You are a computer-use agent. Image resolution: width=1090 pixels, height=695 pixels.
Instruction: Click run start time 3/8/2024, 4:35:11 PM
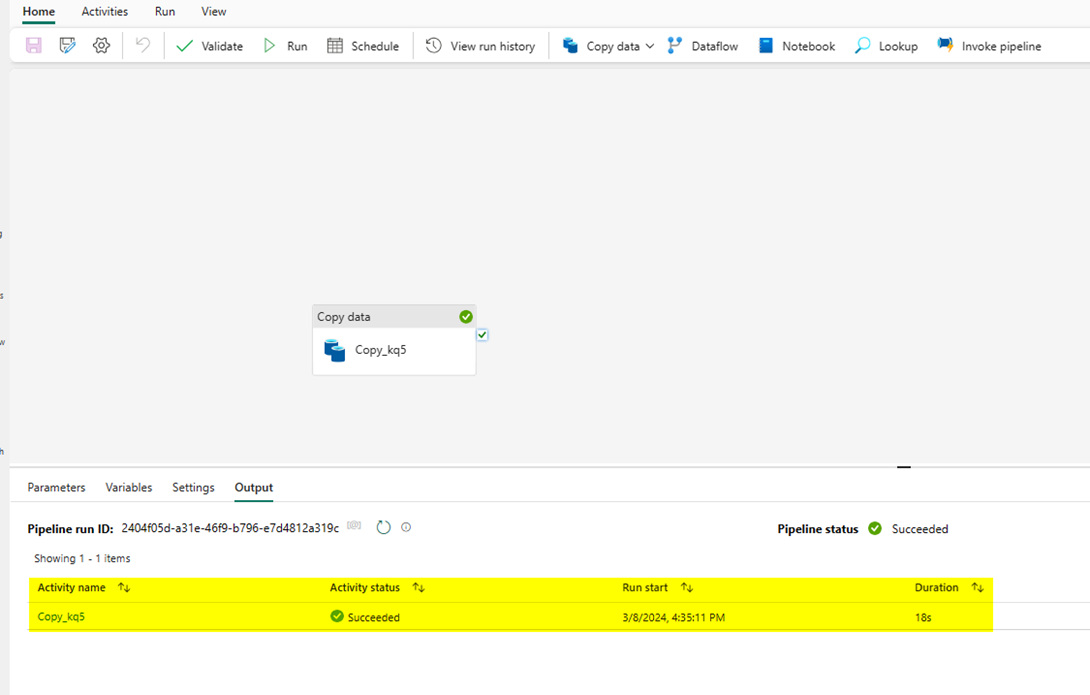pos(674,617)
